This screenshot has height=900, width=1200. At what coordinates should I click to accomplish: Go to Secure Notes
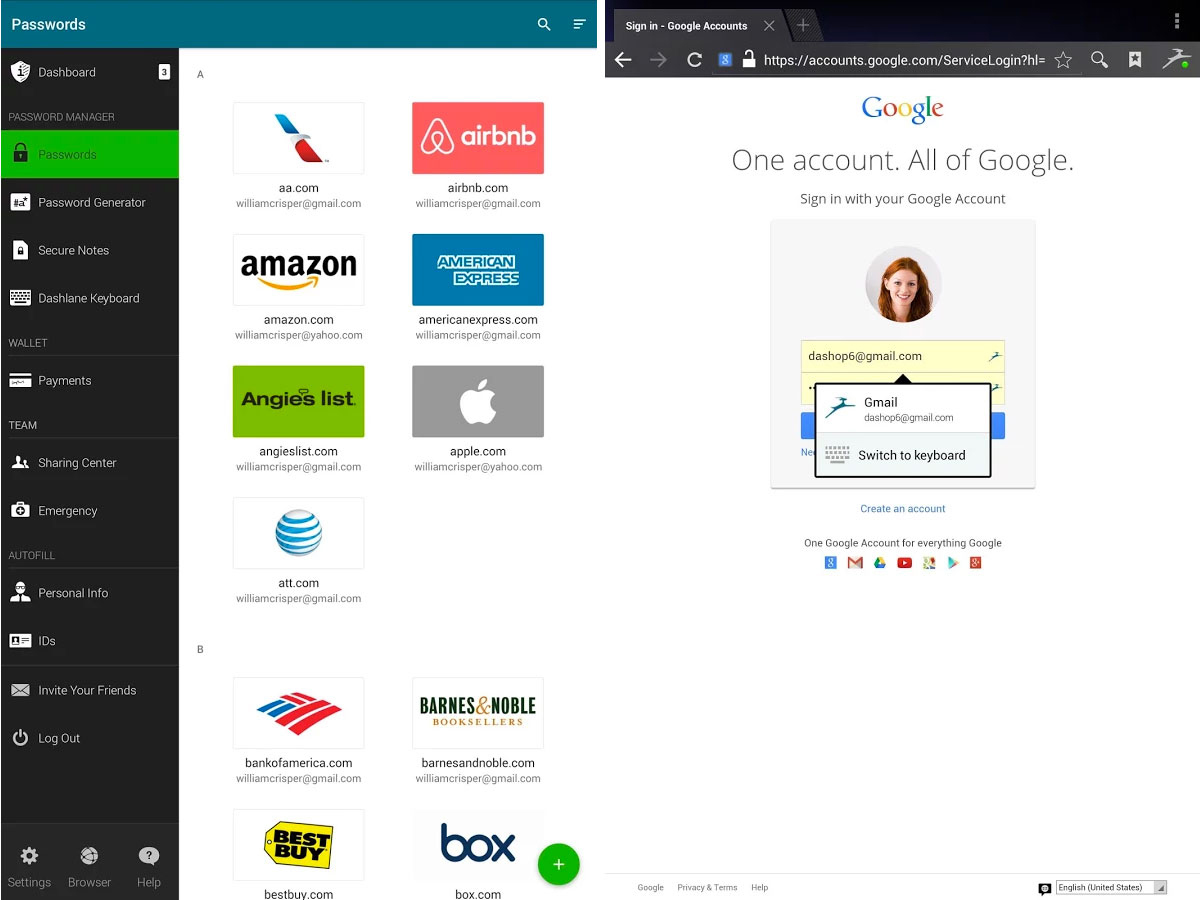(x=90, y=250)
